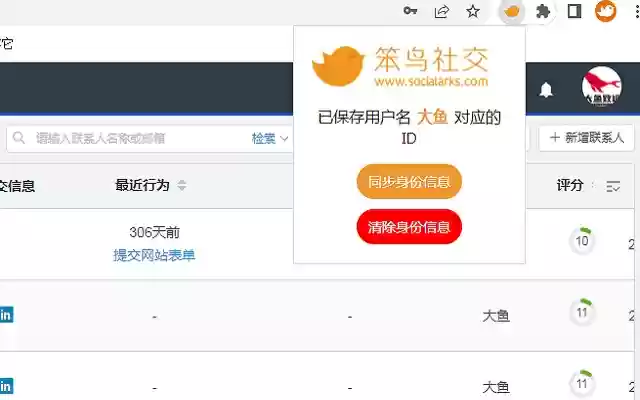Share this page via the share icon
This screenshot has height=400, width=640.
coord(442,11)
